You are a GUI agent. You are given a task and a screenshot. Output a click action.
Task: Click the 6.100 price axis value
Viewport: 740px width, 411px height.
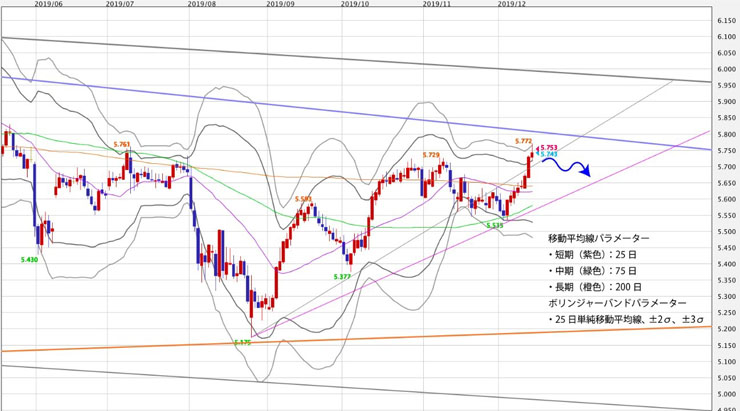(x=727, y=37)
